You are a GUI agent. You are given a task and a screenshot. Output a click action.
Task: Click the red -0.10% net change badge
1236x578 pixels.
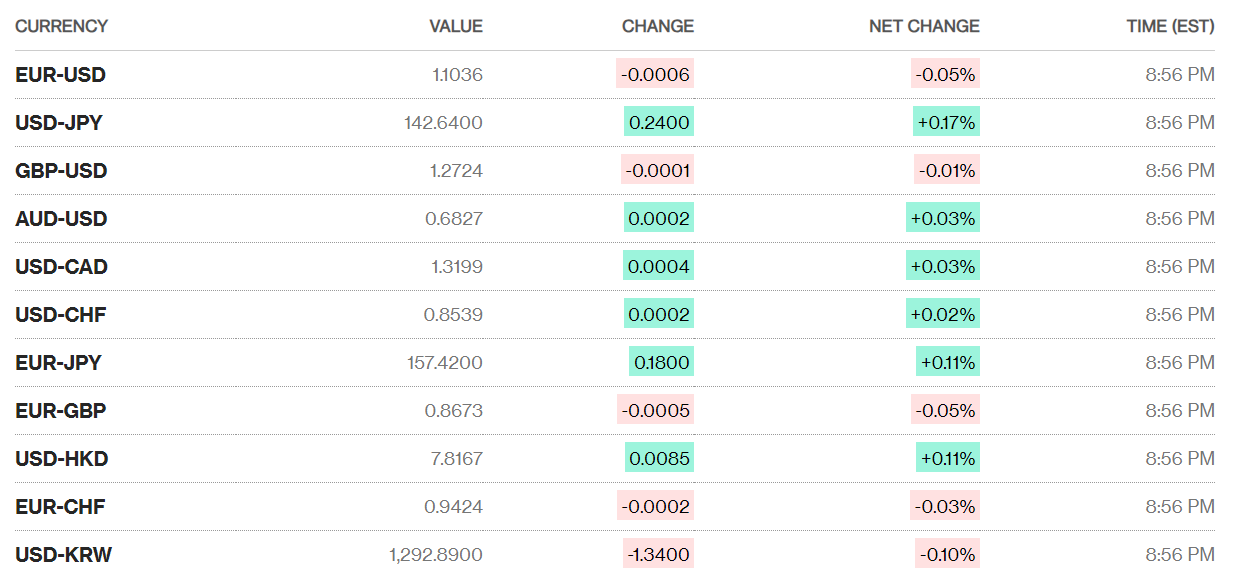pyautogui.click(x=946, y=555)
